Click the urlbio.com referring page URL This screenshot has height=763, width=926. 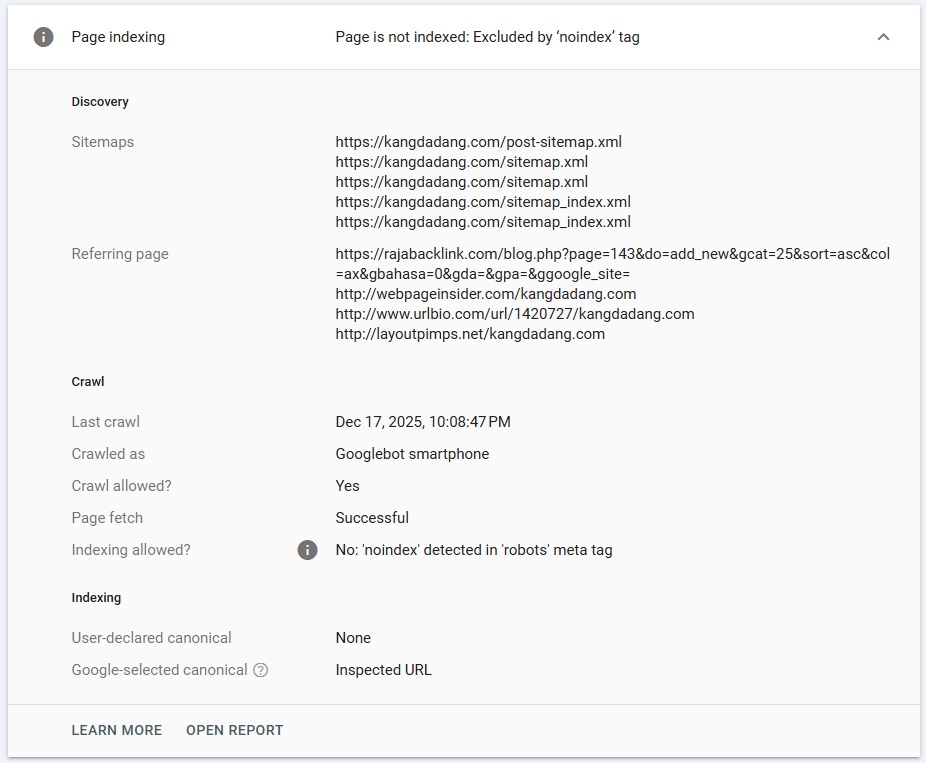(x=514, y=314)
